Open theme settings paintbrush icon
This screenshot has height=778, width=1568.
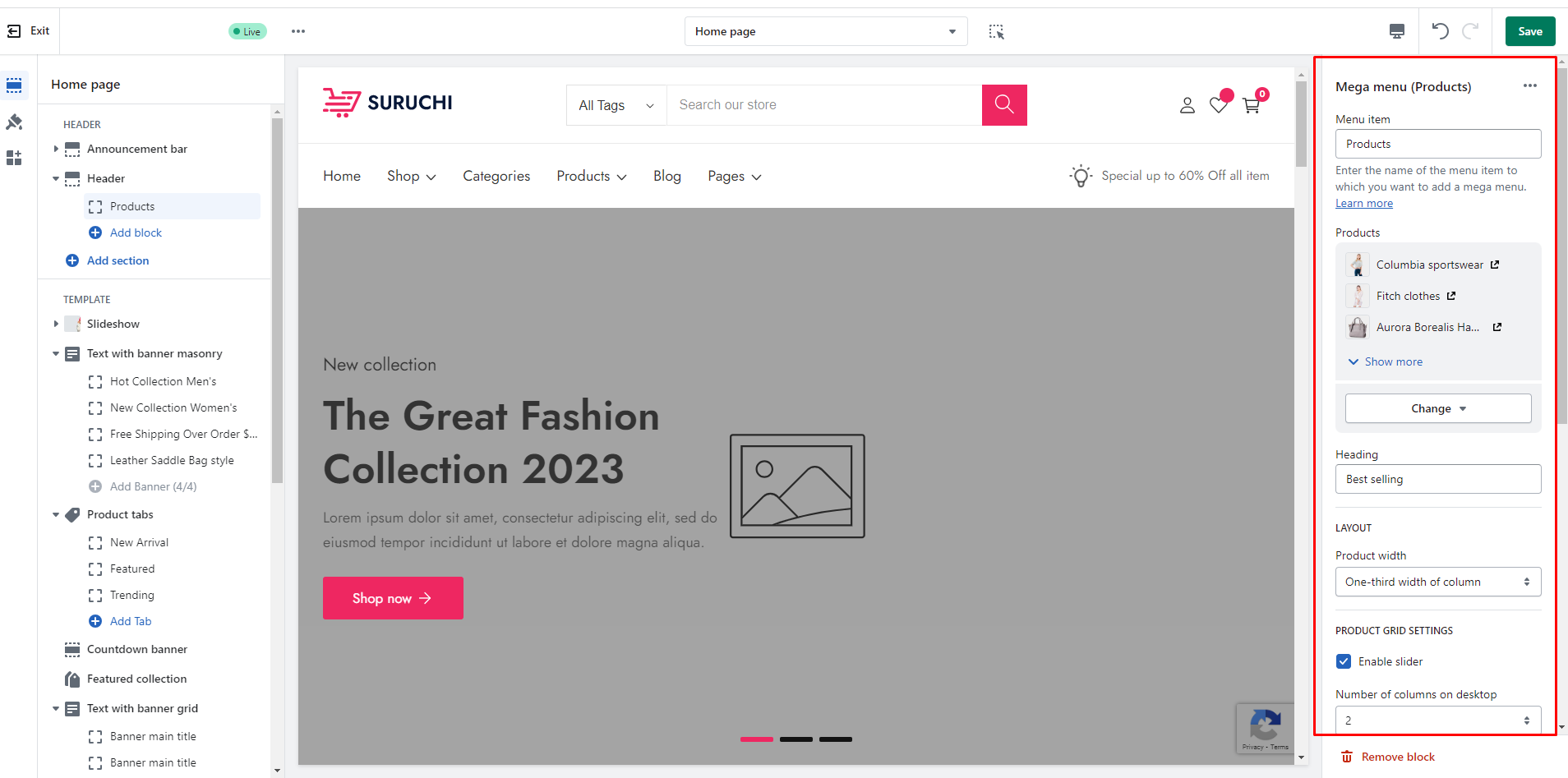point(14,122)
